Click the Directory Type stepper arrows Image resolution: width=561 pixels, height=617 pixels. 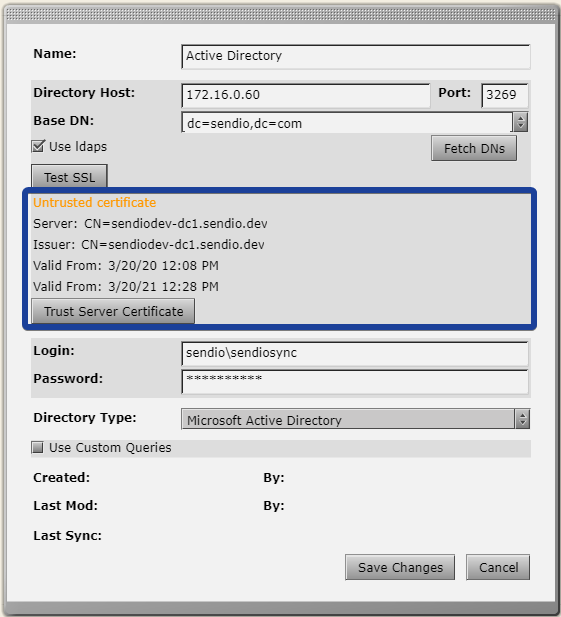point(522,419)
